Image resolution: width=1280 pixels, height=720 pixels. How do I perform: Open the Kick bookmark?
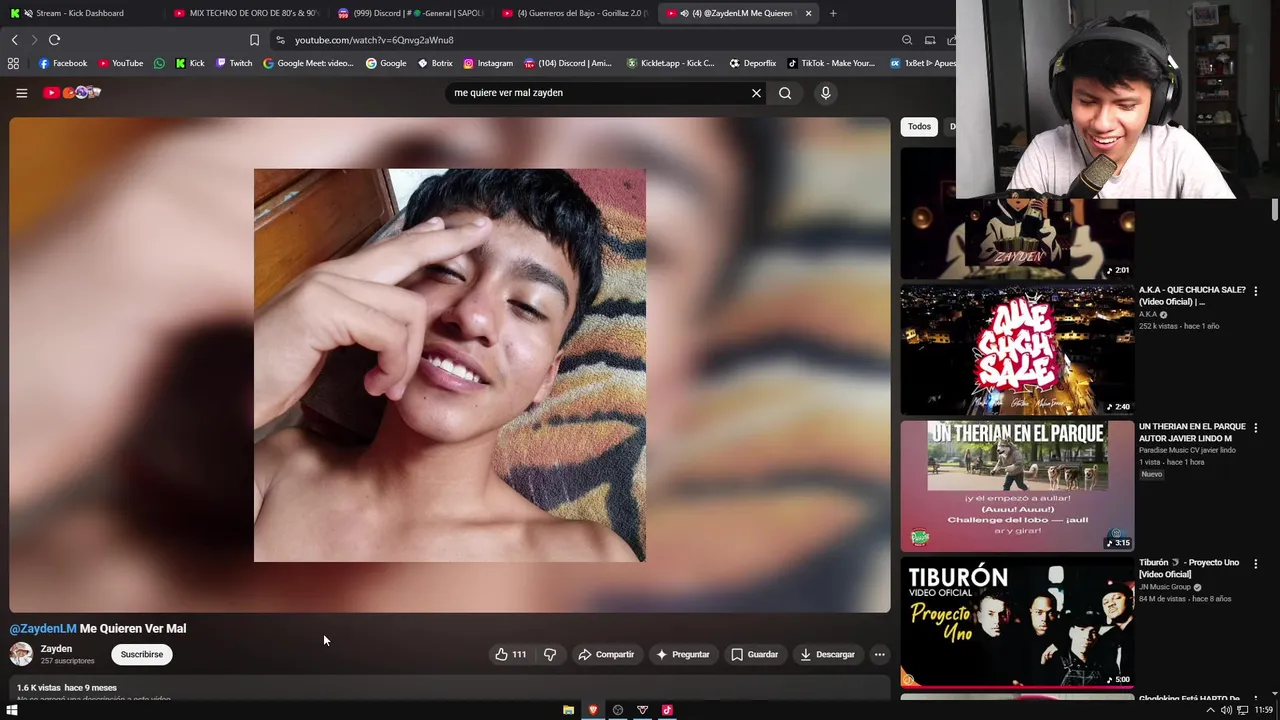point(190,63)
